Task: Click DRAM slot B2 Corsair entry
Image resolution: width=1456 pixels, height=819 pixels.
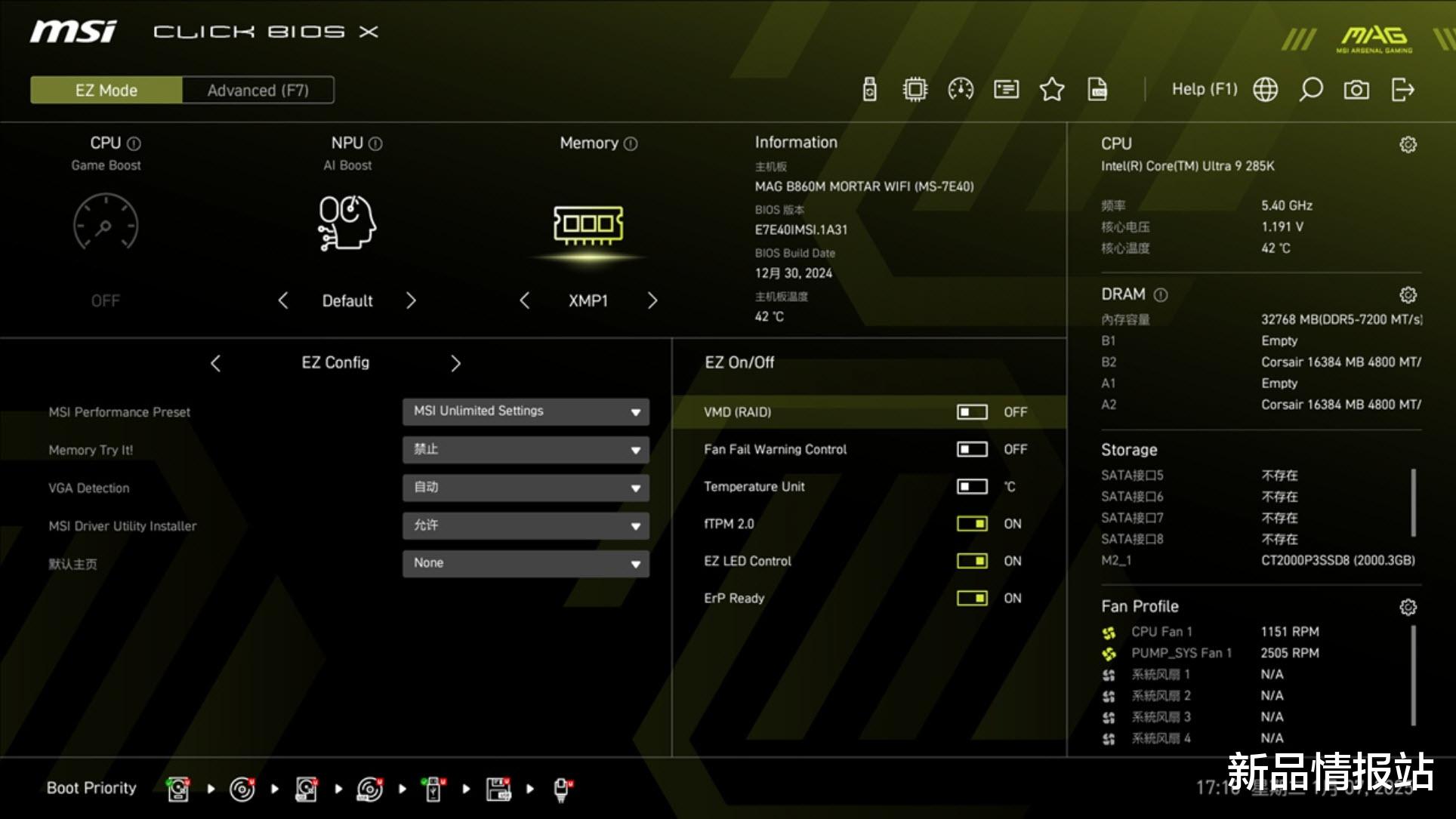Action: [1340, 362]
